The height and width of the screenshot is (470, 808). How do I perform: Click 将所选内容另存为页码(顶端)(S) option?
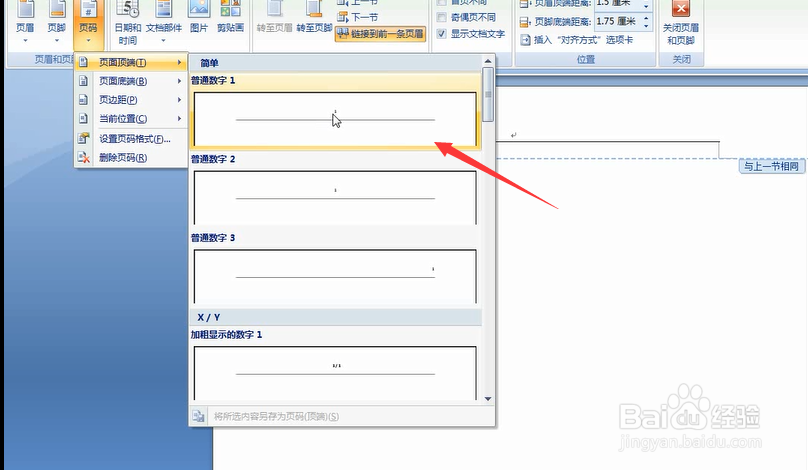pos(276,416)
